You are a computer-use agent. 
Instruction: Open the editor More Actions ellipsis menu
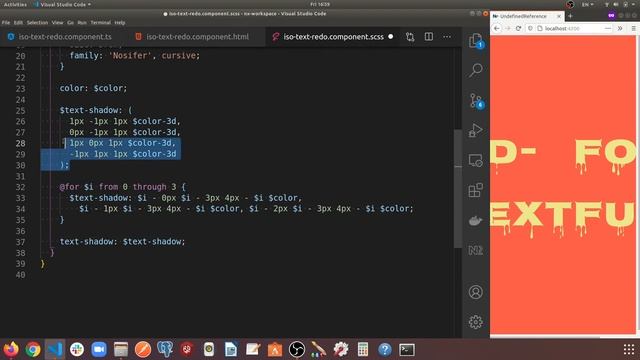(447, 37)
